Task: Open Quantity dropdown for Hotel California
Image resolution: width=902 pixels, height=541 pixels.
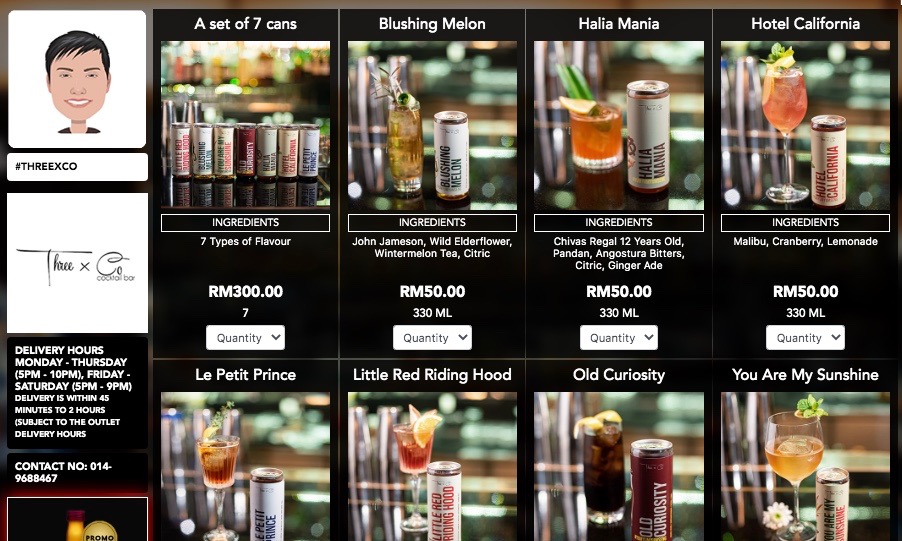Action: click(x=805, y=338)
